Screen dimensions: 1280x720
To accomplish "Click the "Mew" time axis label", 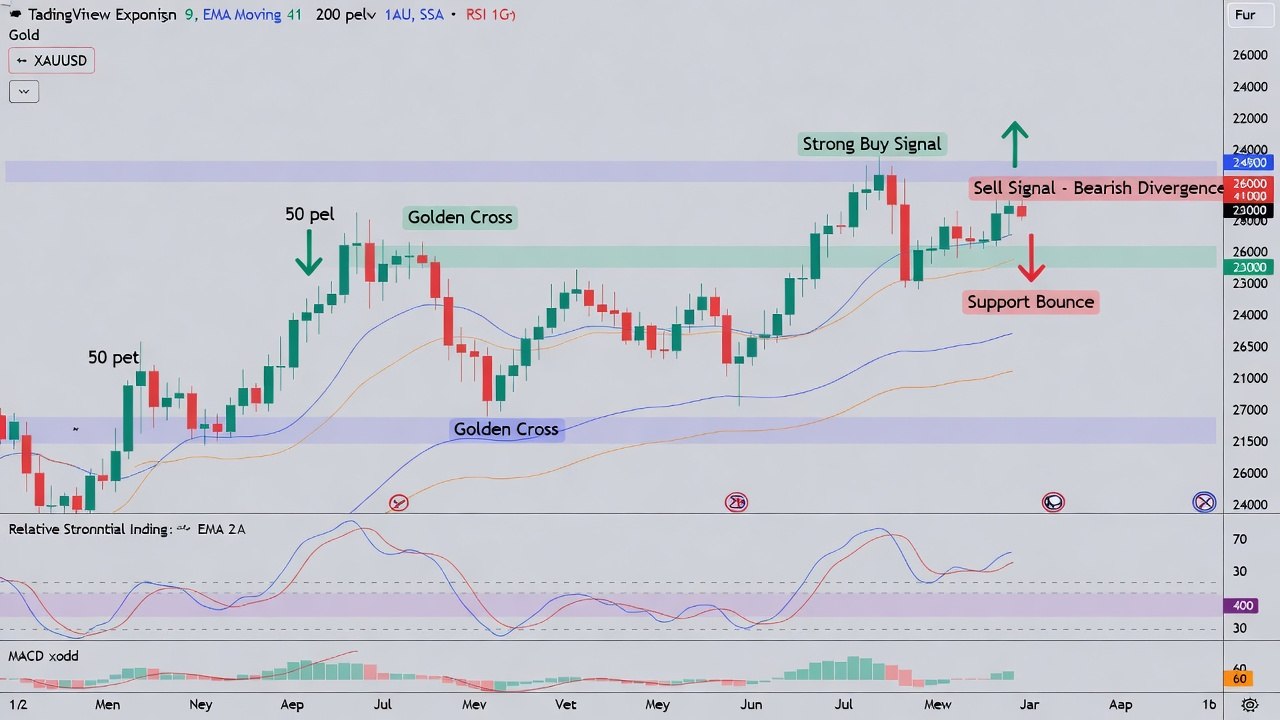I will coord(937,704).
